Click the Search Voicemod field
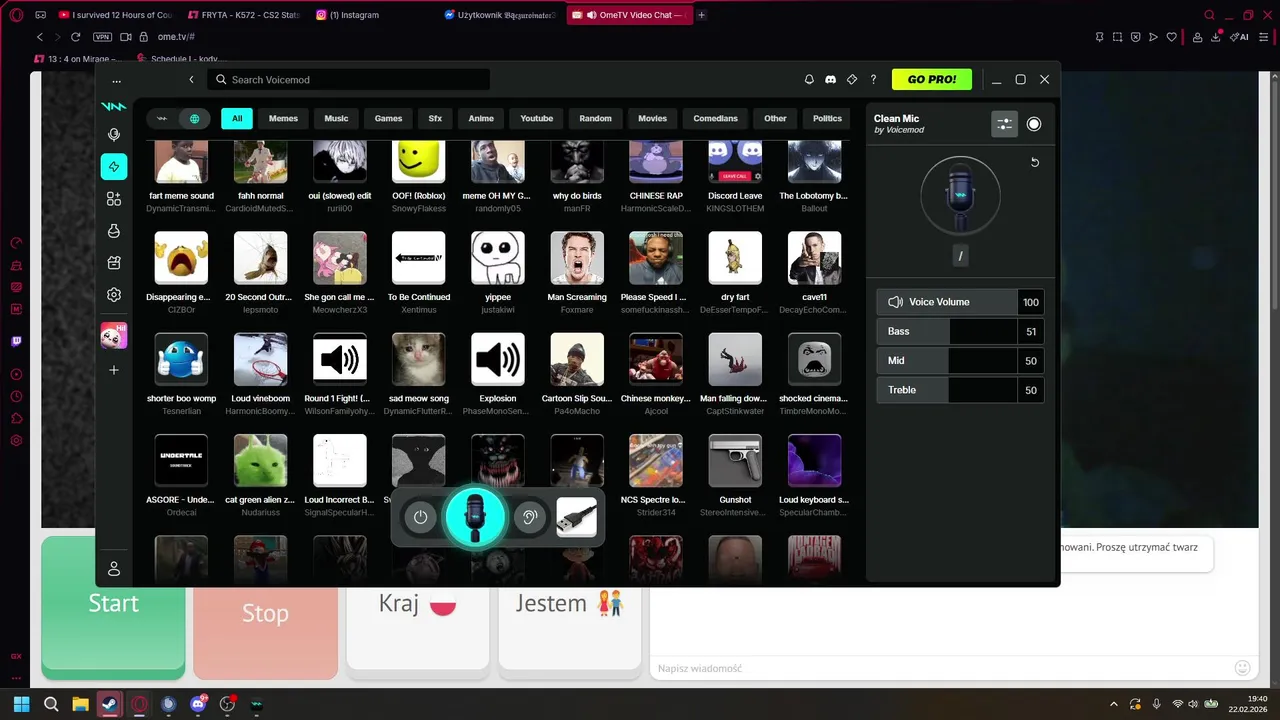 click(x=350, y=80)
